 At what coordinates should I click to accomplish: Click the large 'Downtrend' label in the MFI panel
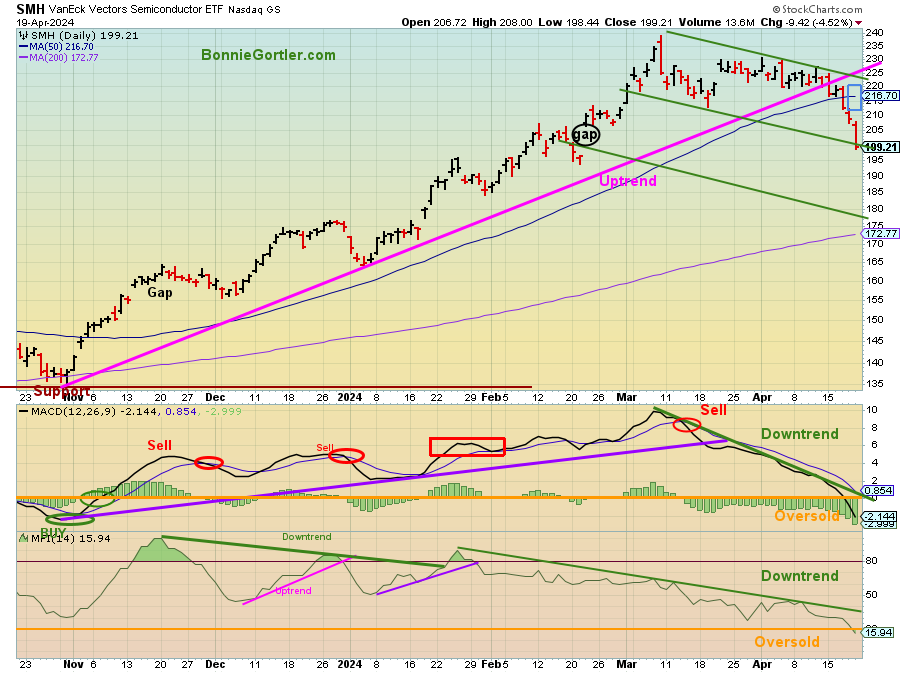point(800,576)
